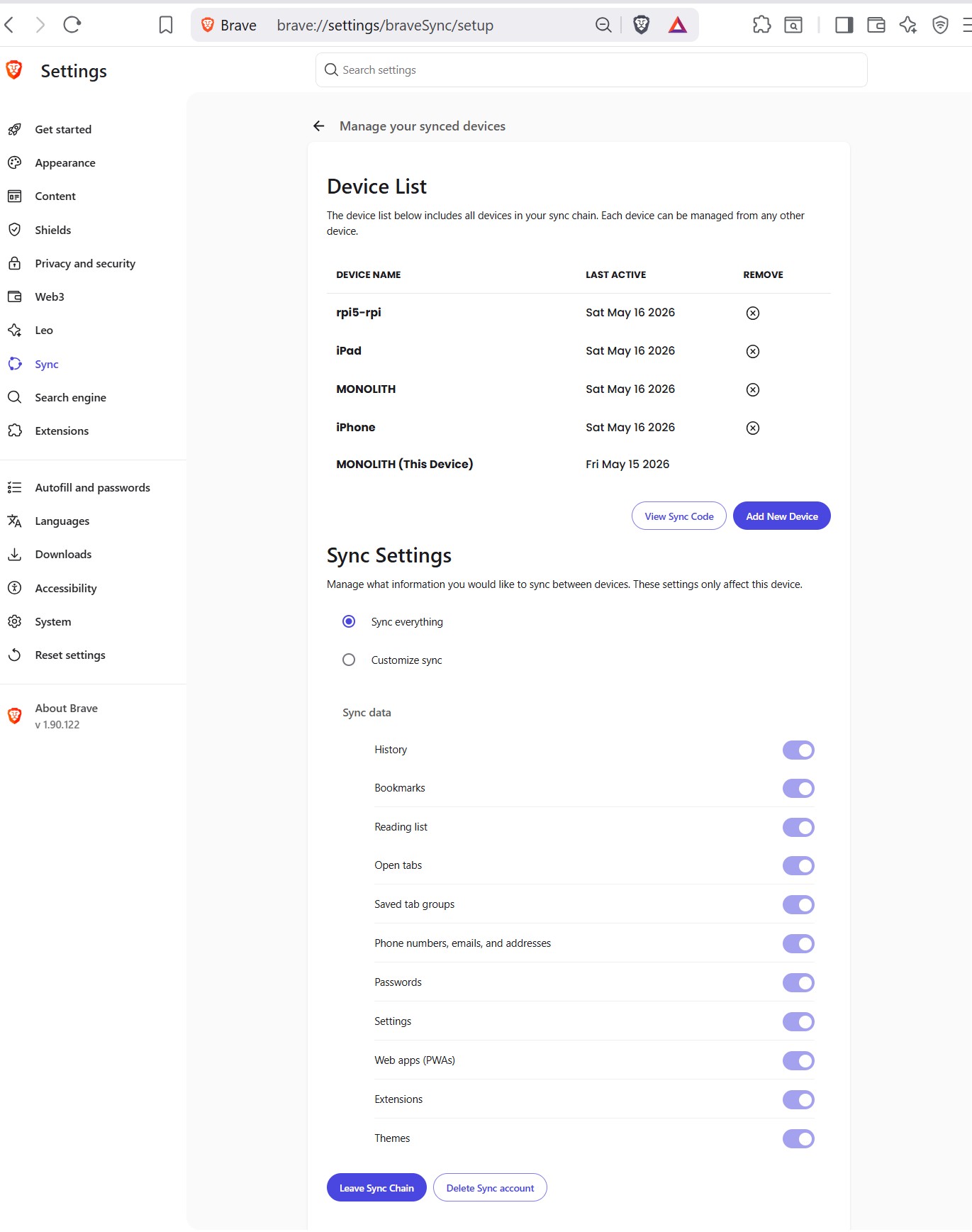Remove the iPhone device from sync chain
972x1232 pixels.
click(753, 428)
